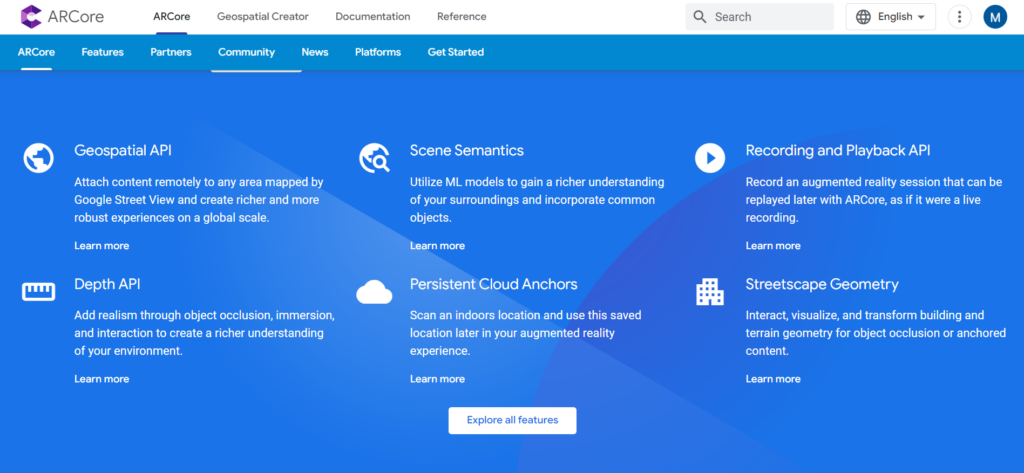
Task: Click the Depth API ruler icon
Action: pyautogui.click(x=38, y=292)
